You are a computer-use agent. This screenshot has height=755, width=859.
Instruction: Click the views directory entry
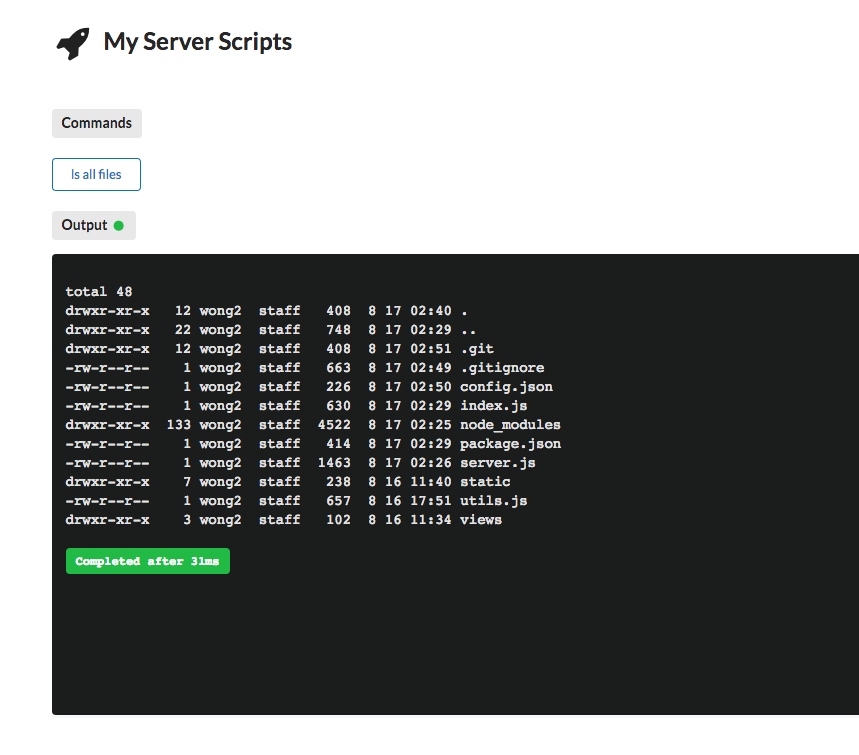coord(300,519)
